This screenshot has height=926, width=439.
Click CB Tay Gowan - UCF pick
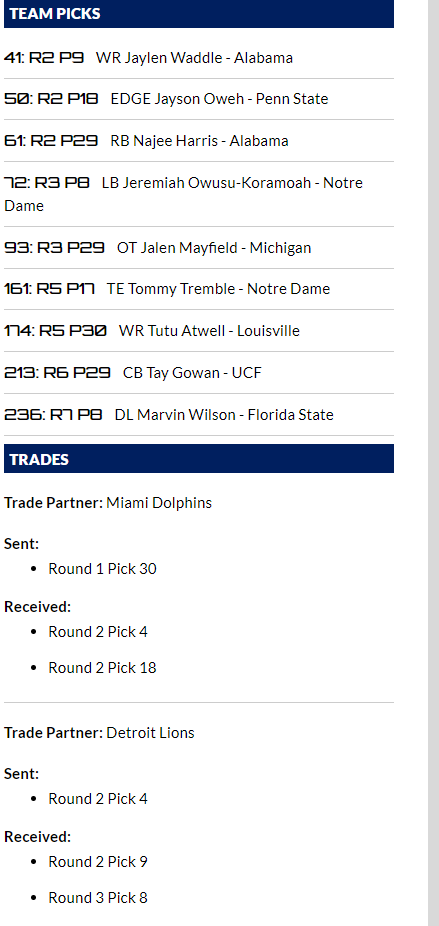point(192,373)
